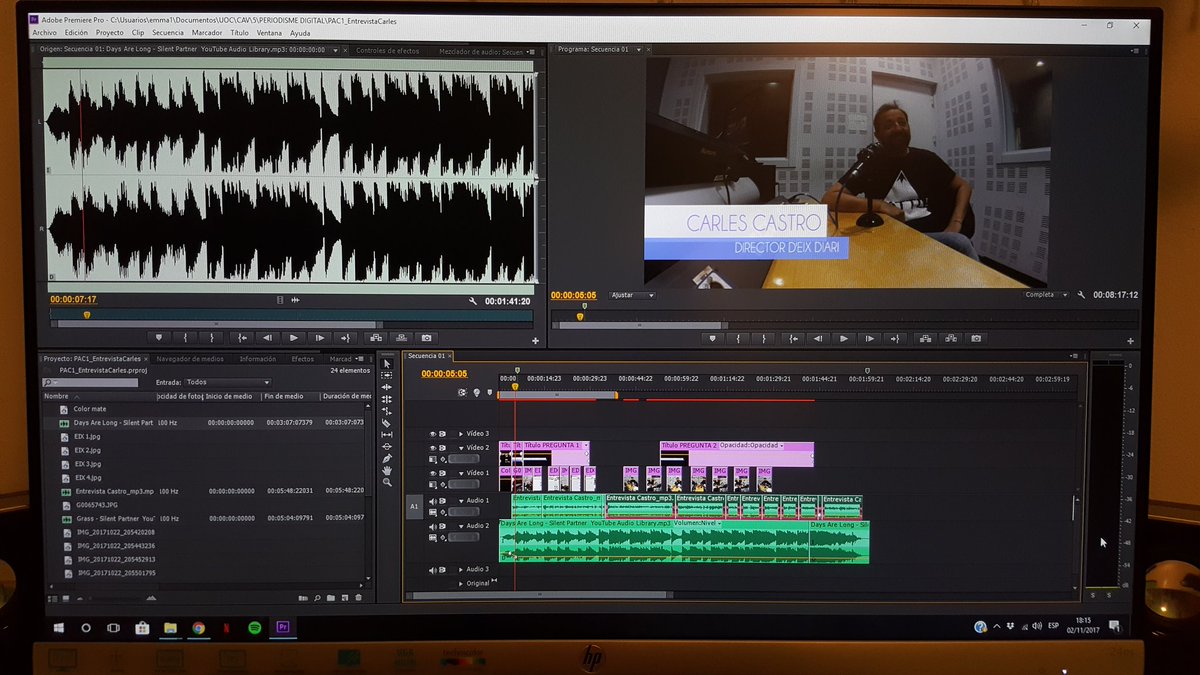The image size is (1200, 675).
Task: Click Insert button in Source monitor
Action: [x=376, y=338]
